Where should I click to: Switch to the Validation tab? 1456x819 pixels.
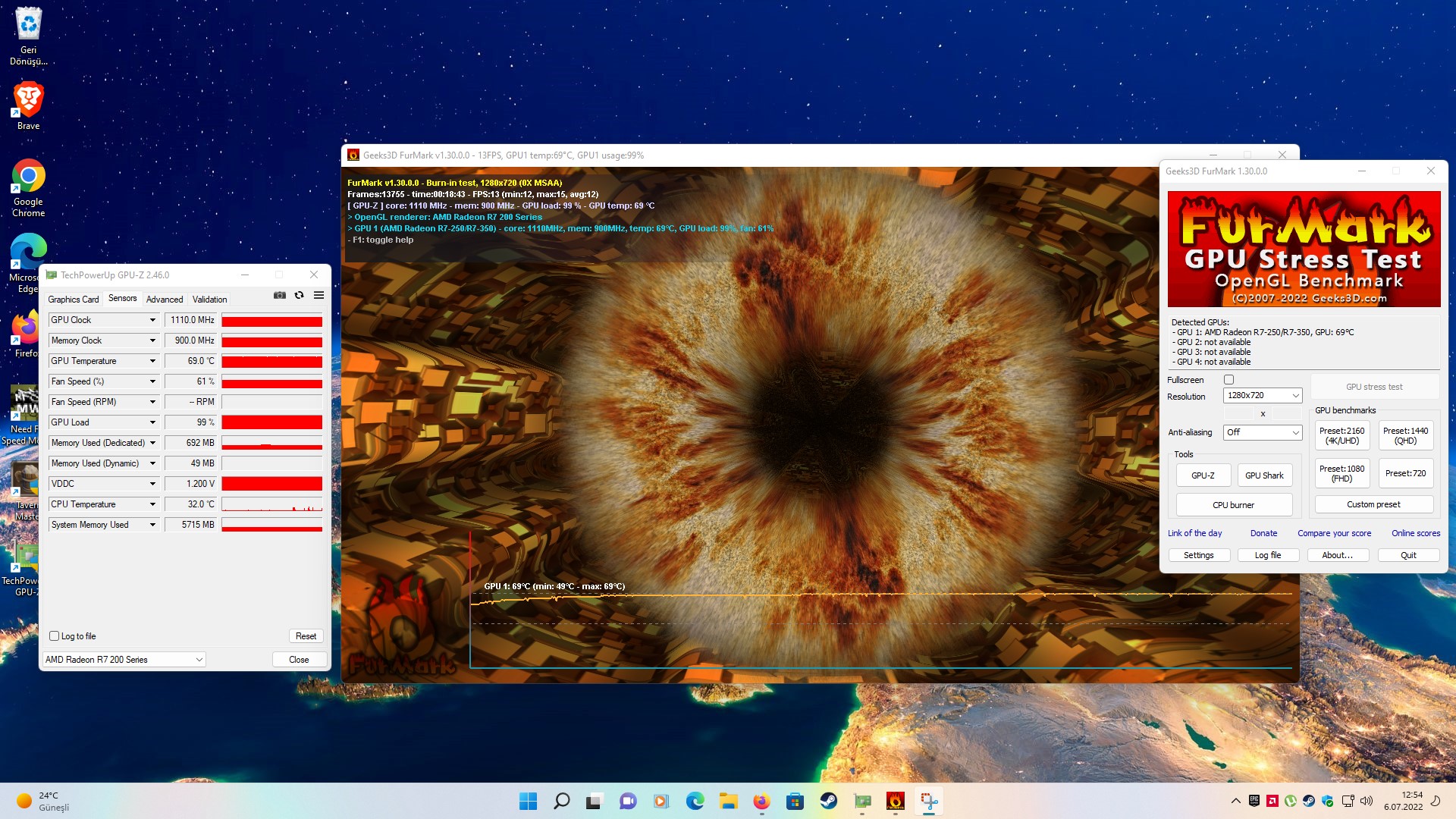(210, 300)
